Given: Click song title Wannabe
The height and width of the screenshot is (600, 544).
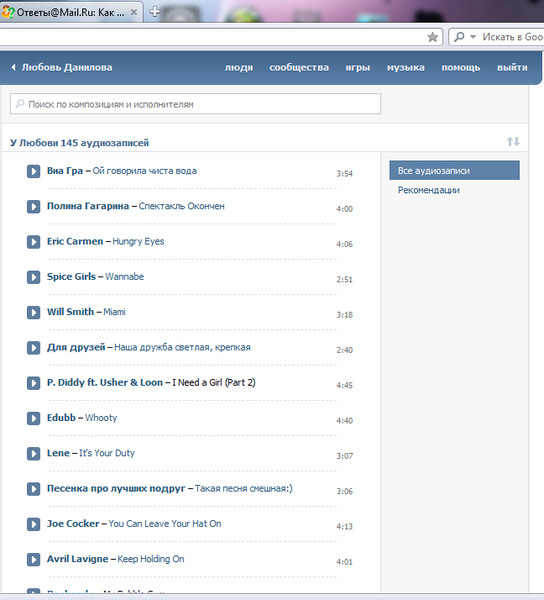Looking at the screenshot, I should pyautogui.click(x=125, y=277).
